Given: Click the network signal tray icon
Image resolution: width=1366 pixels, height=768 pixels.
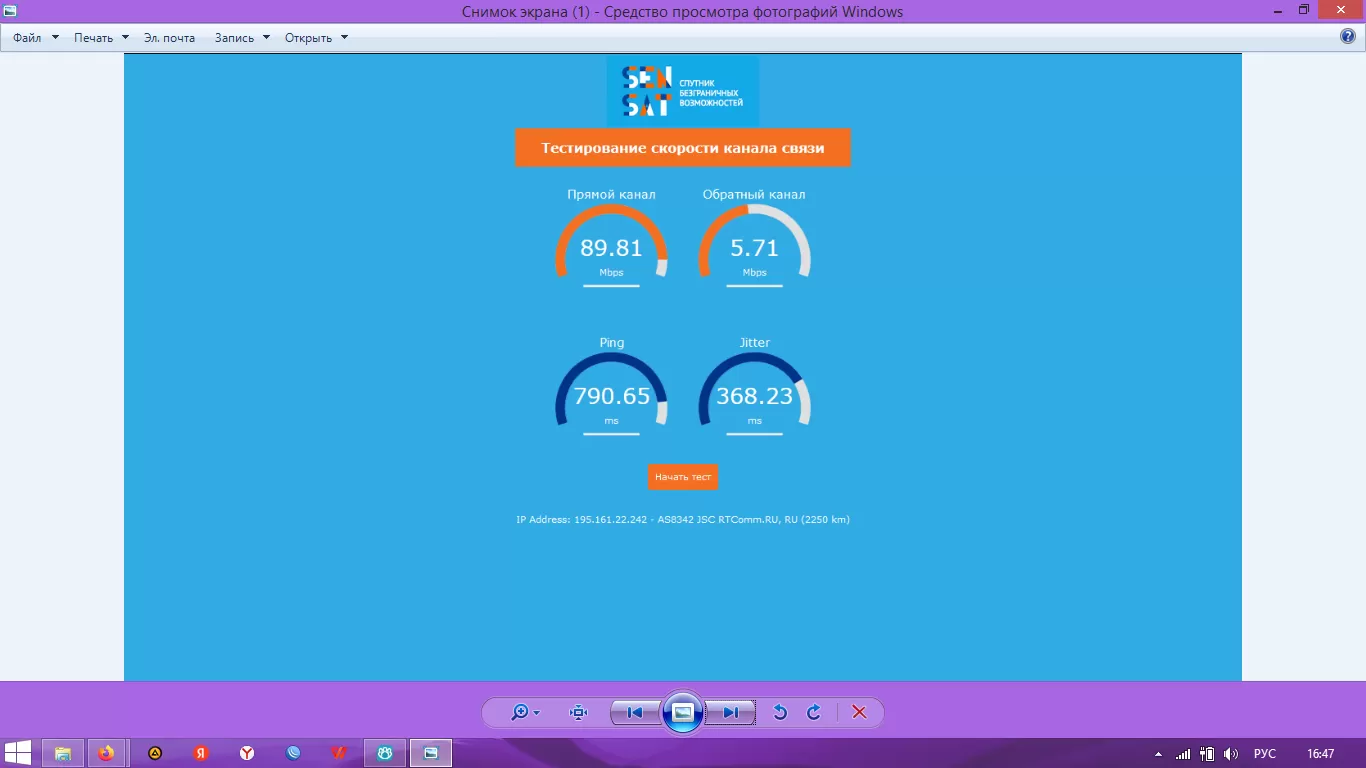Looking at the screenshot, I should 1184,754.
